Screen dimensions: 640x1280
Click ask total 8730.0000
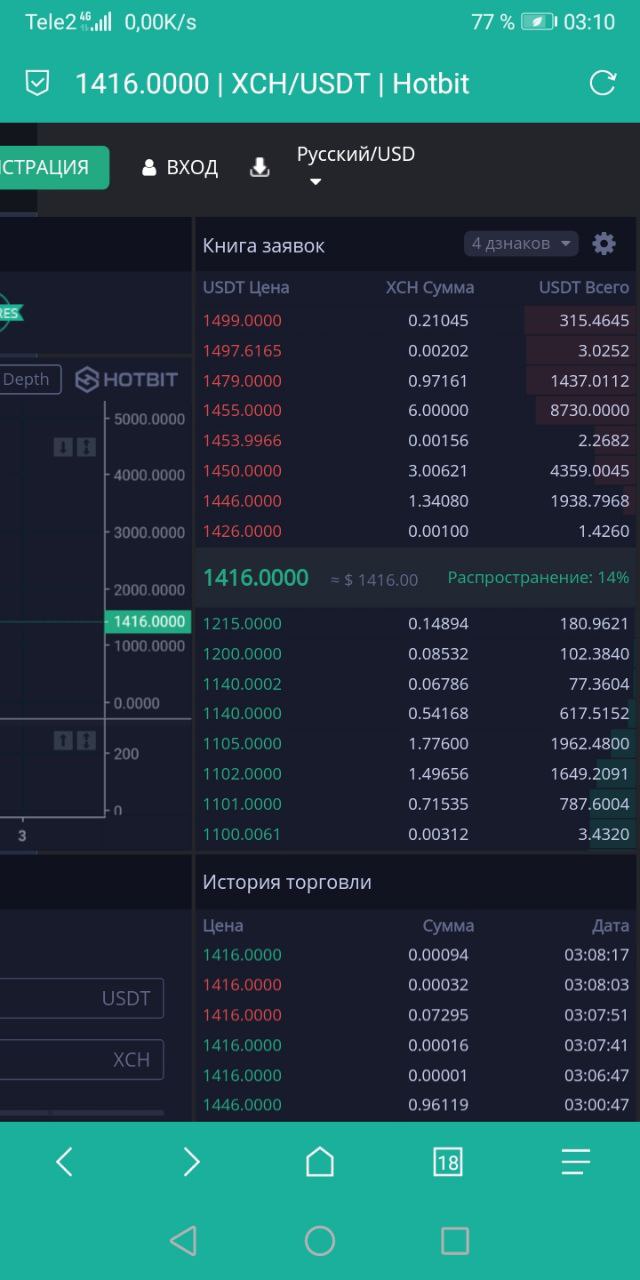point(590,410)
